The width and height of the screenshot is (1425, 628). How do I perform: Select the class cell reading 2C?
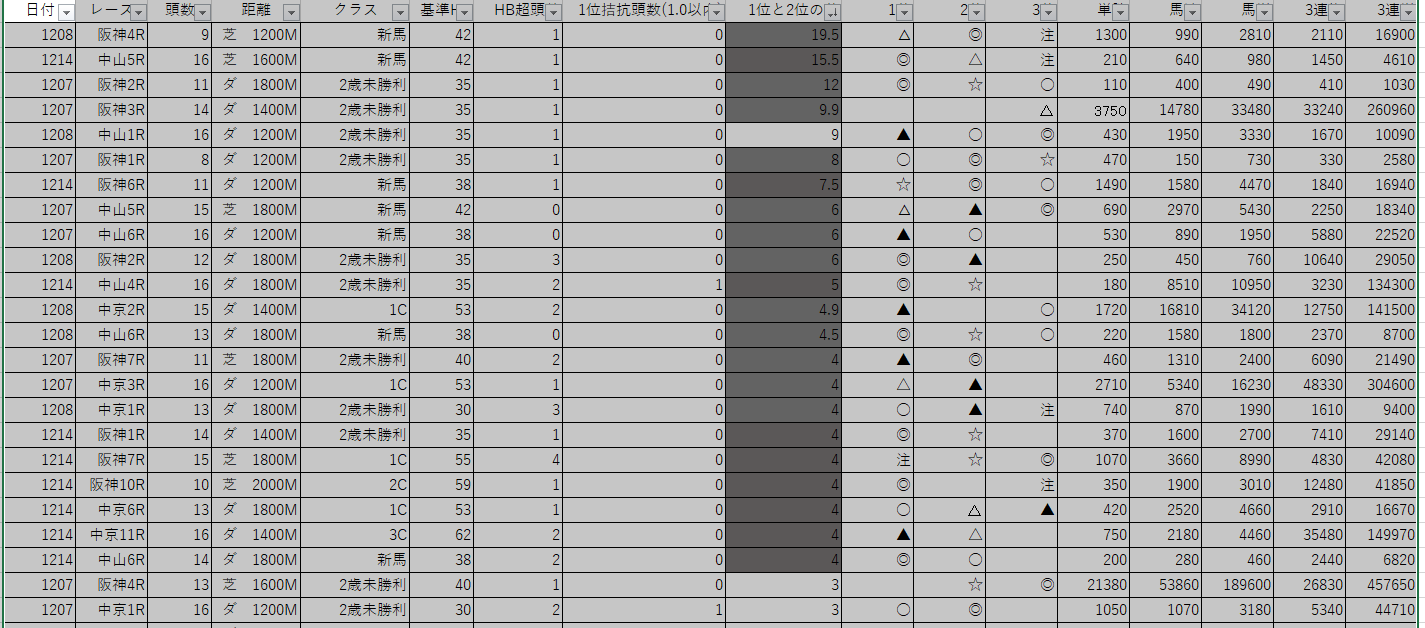point(355,485)
